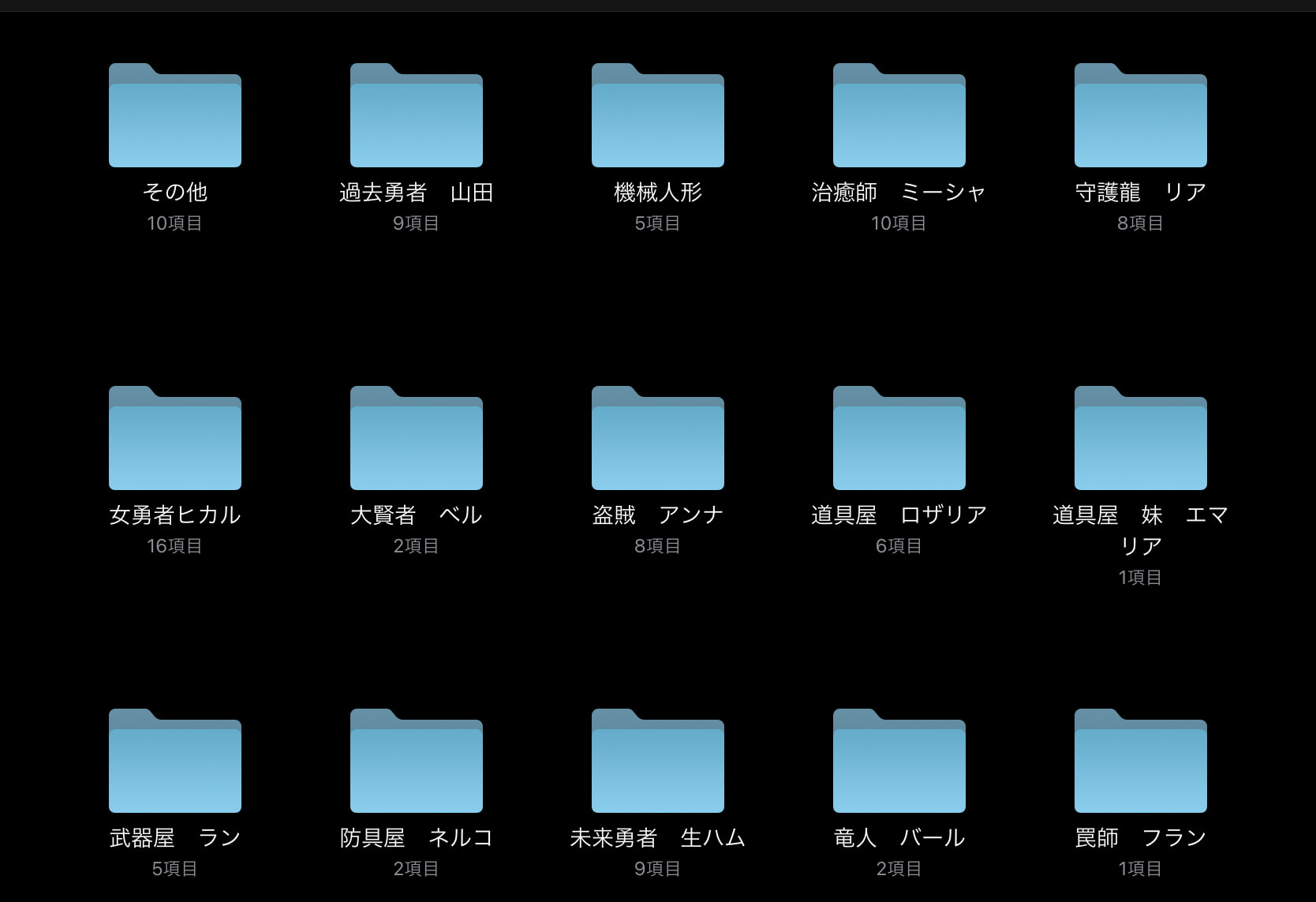Open the 罠師 フラン folder icon
1316x902 pixels.
point(1141,761)
